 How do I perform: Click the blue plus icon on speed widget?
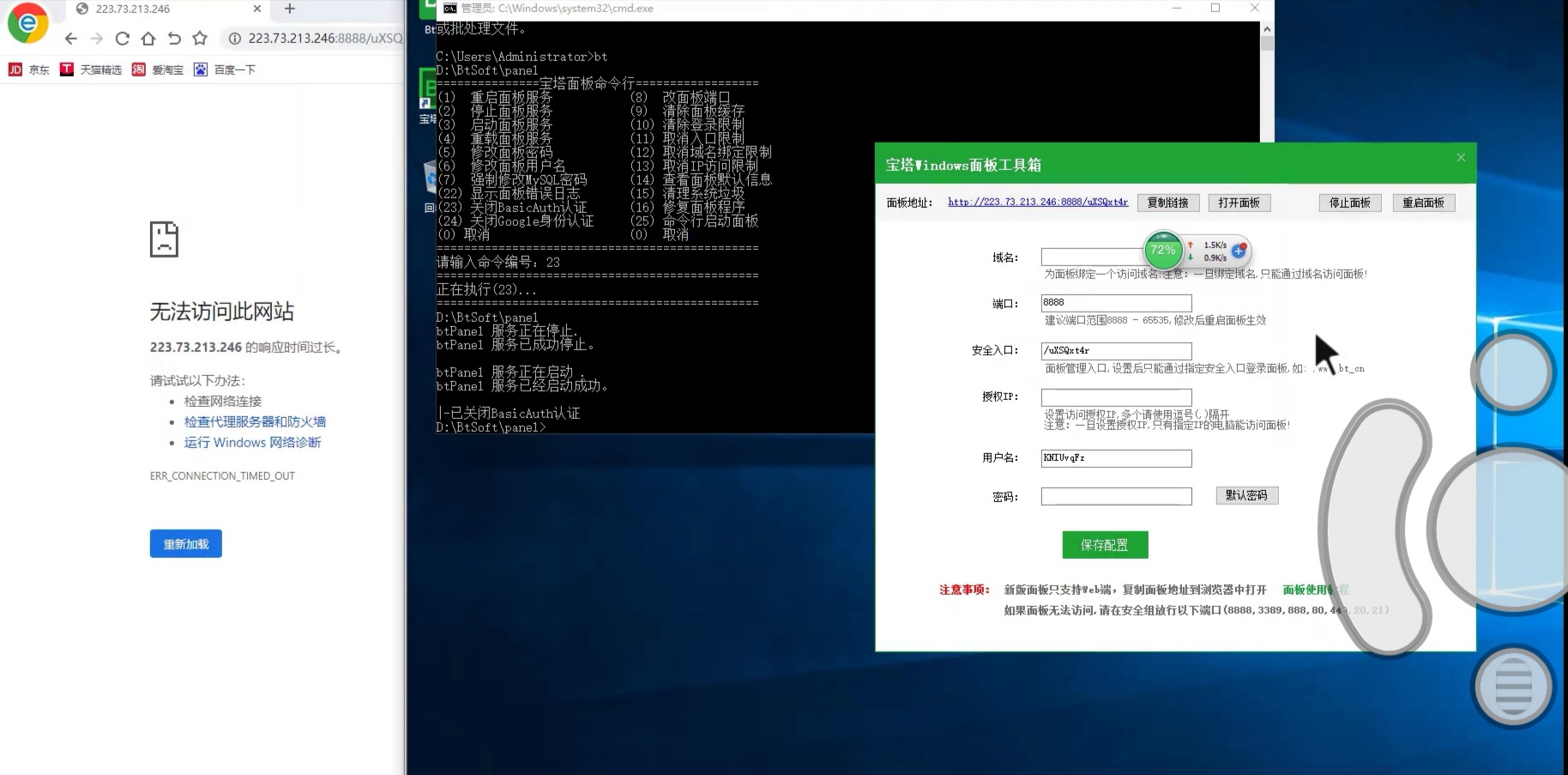[1239, 251]
